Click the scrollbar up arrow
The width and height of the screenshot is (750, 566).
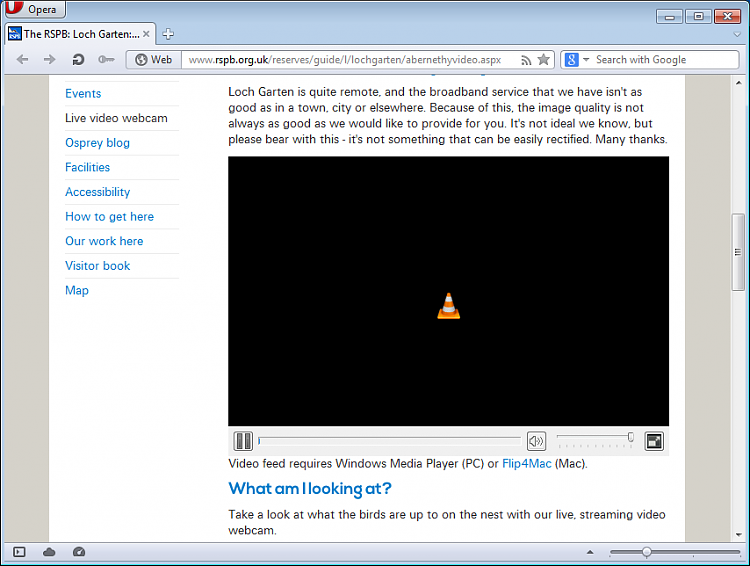[739, 83]
